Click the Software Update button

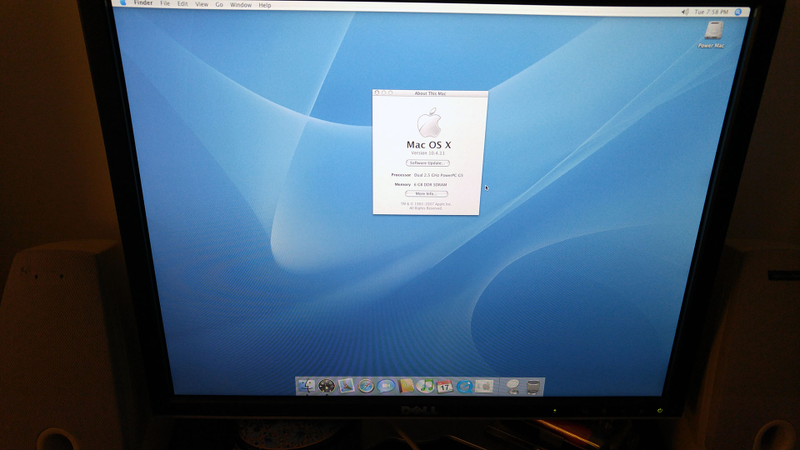click(x=428, y=163)
